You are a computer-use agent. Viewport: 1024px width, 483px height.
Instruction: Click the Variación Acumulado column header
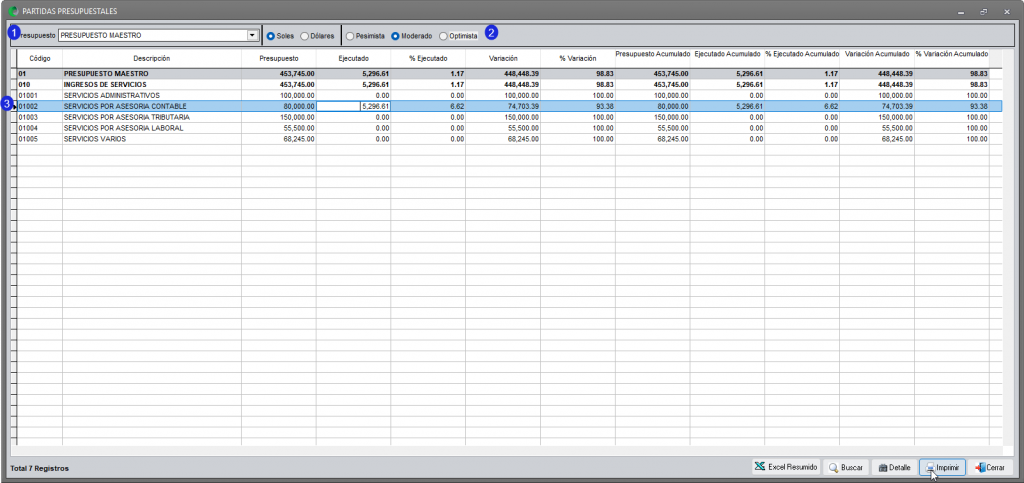(x=877, y=54)
